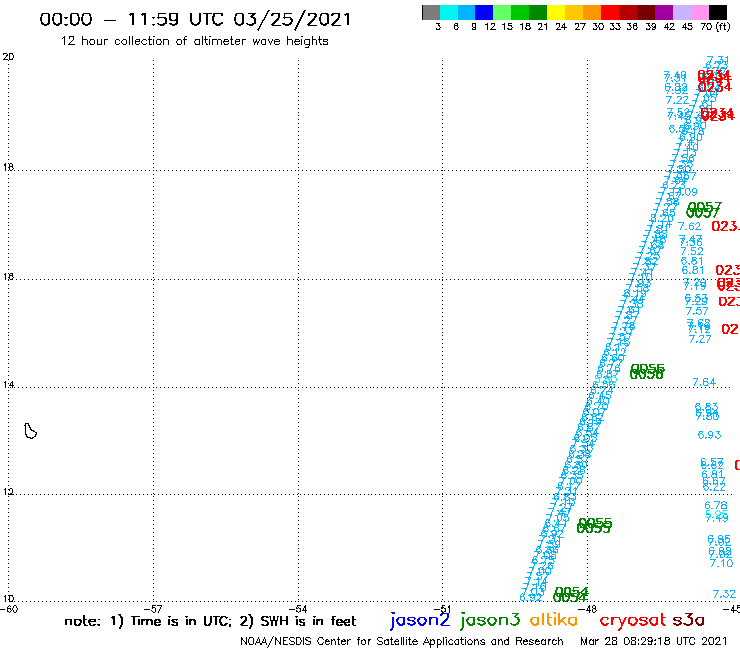The image size is (740, 650).
Task: Click the NOAA/NESDIS Center credit text
Action: click(x=402, y=641)
